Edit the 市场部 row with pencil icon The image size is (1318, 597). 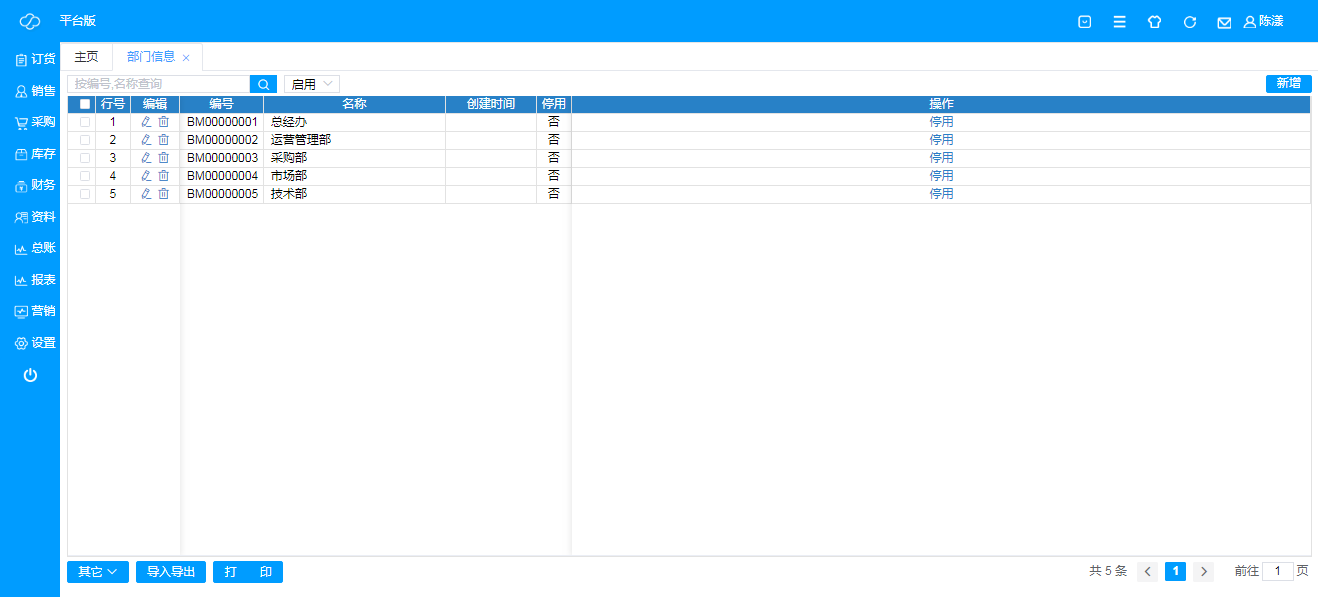(146, 176)
